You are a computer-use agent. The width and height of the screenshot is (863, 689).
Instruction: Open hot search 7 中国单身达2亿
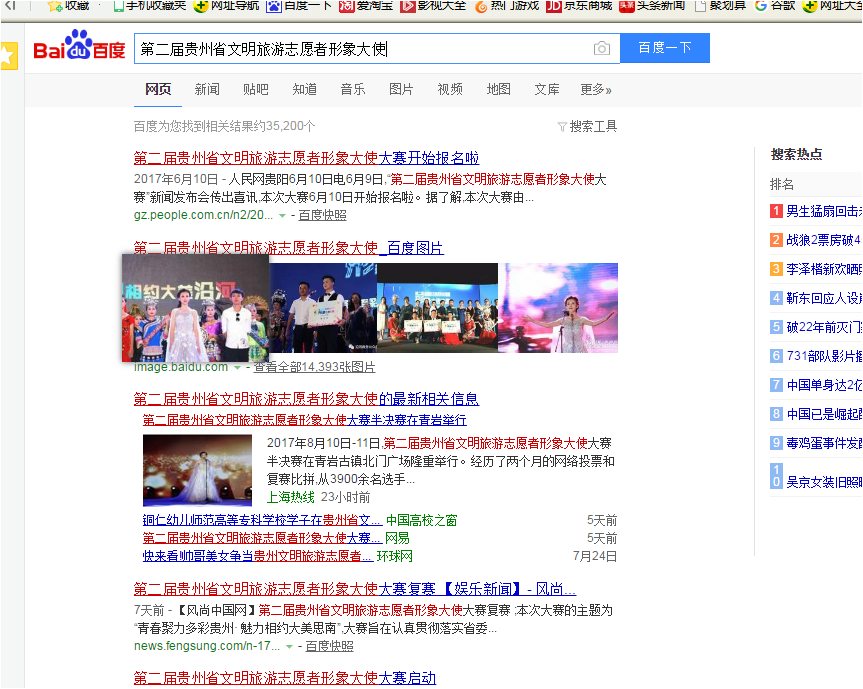(823, 385)
